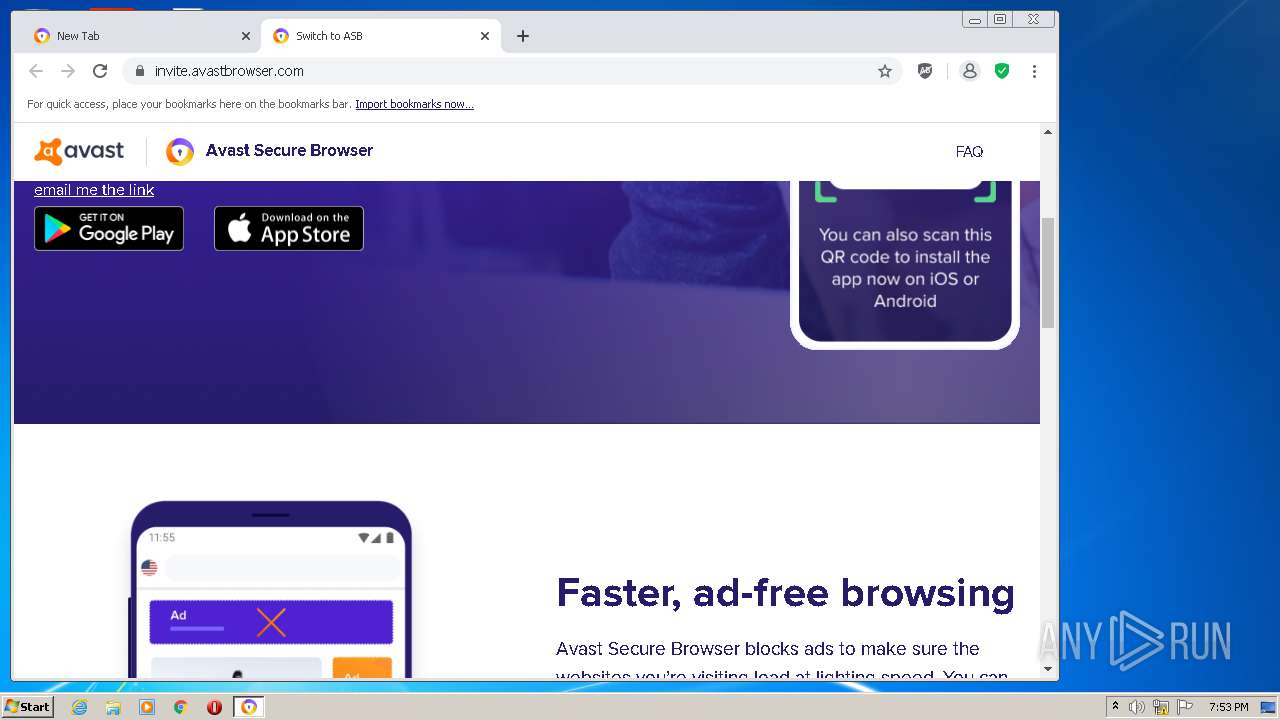Click the Avast logo in header
Viewport: 1280px width, 720px height.
79,151
